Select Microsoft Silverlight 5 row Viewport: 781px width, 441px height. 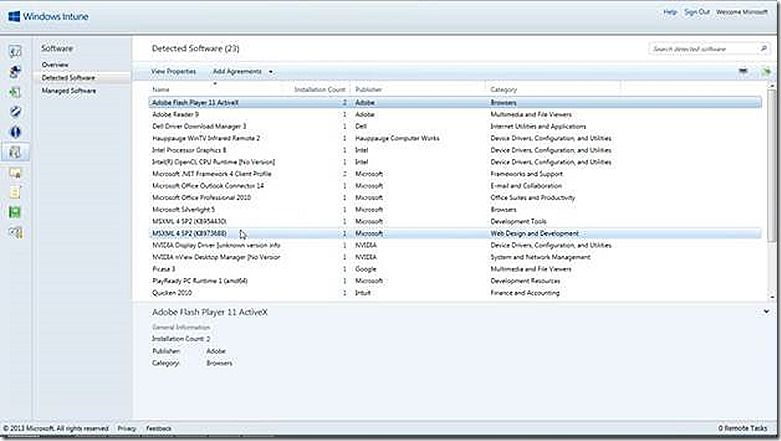point(455,210)
